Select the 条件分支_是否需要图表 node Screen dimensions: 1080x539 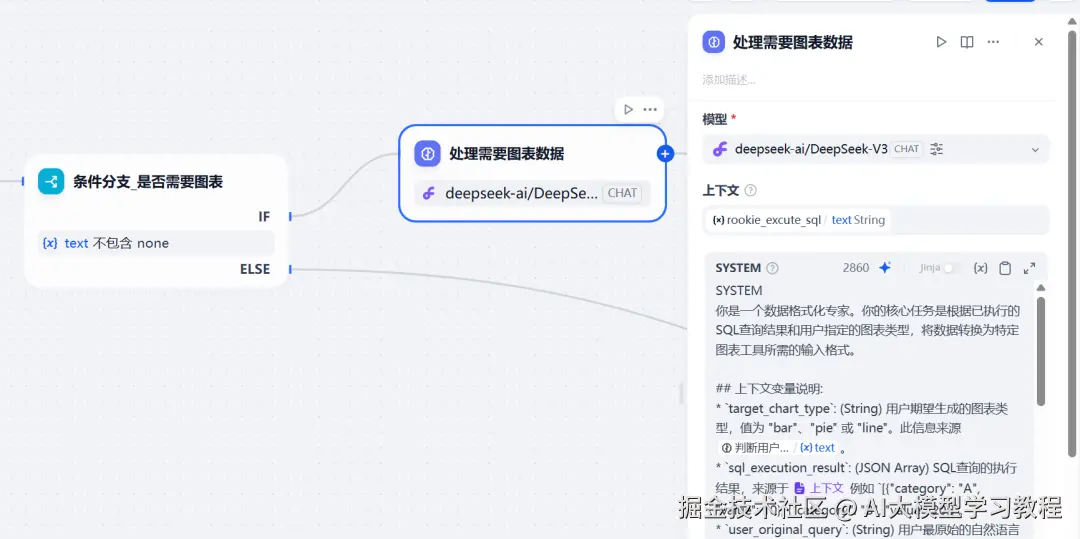point(156,220)
